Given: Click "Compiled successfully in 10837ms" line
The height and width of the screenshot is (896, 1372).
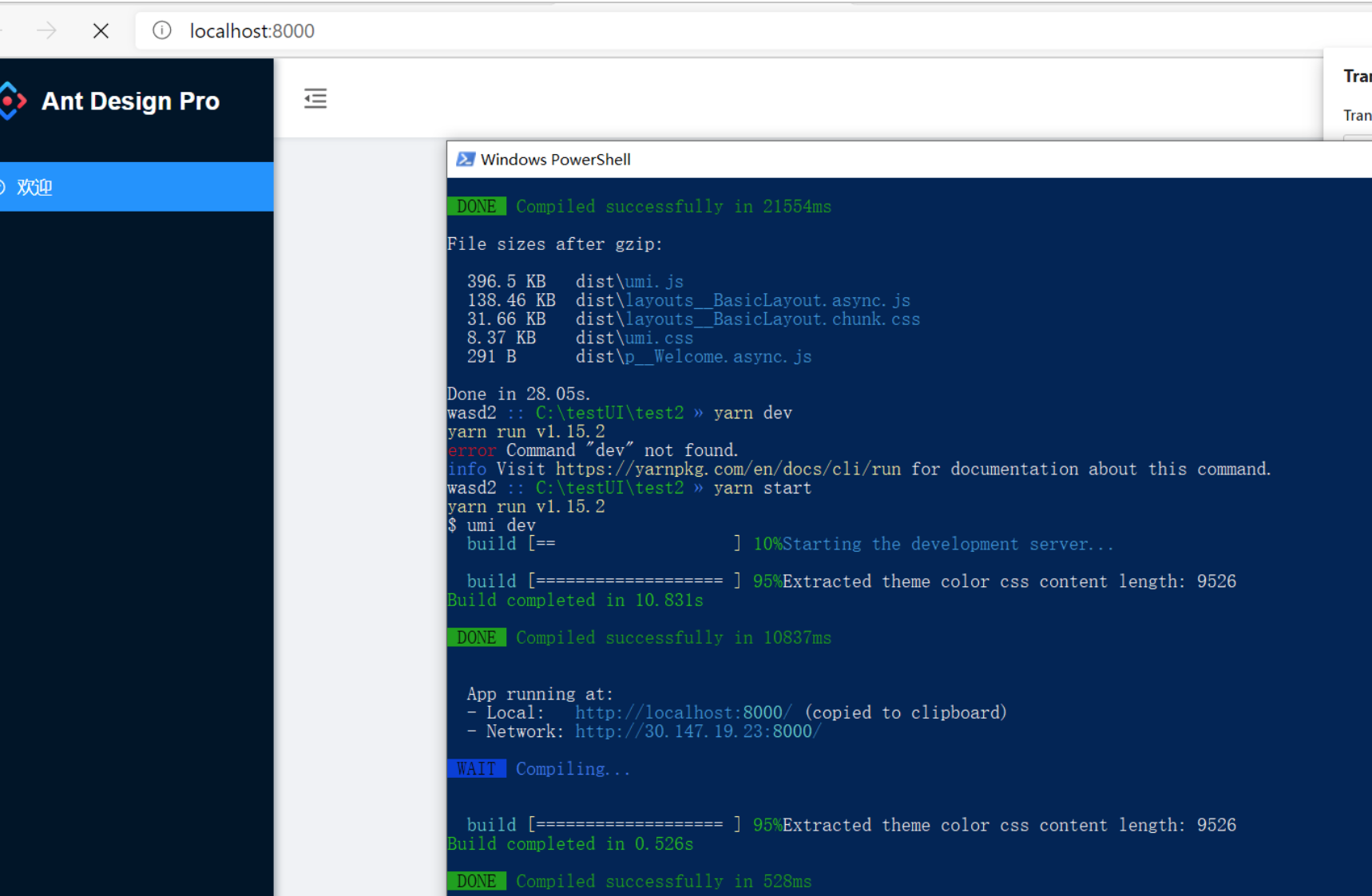Looking at the screenshot, I should click(x=673, y=638).
